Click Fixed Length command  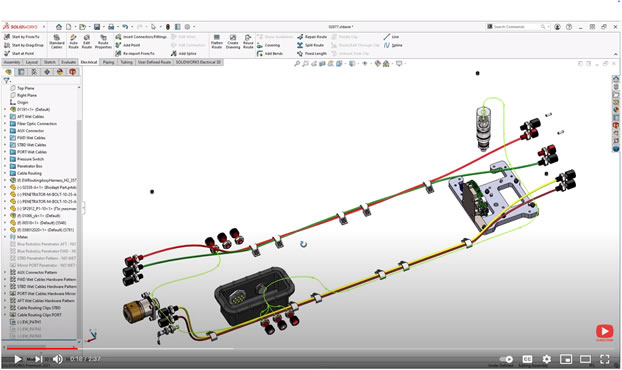tap(312, 53)
